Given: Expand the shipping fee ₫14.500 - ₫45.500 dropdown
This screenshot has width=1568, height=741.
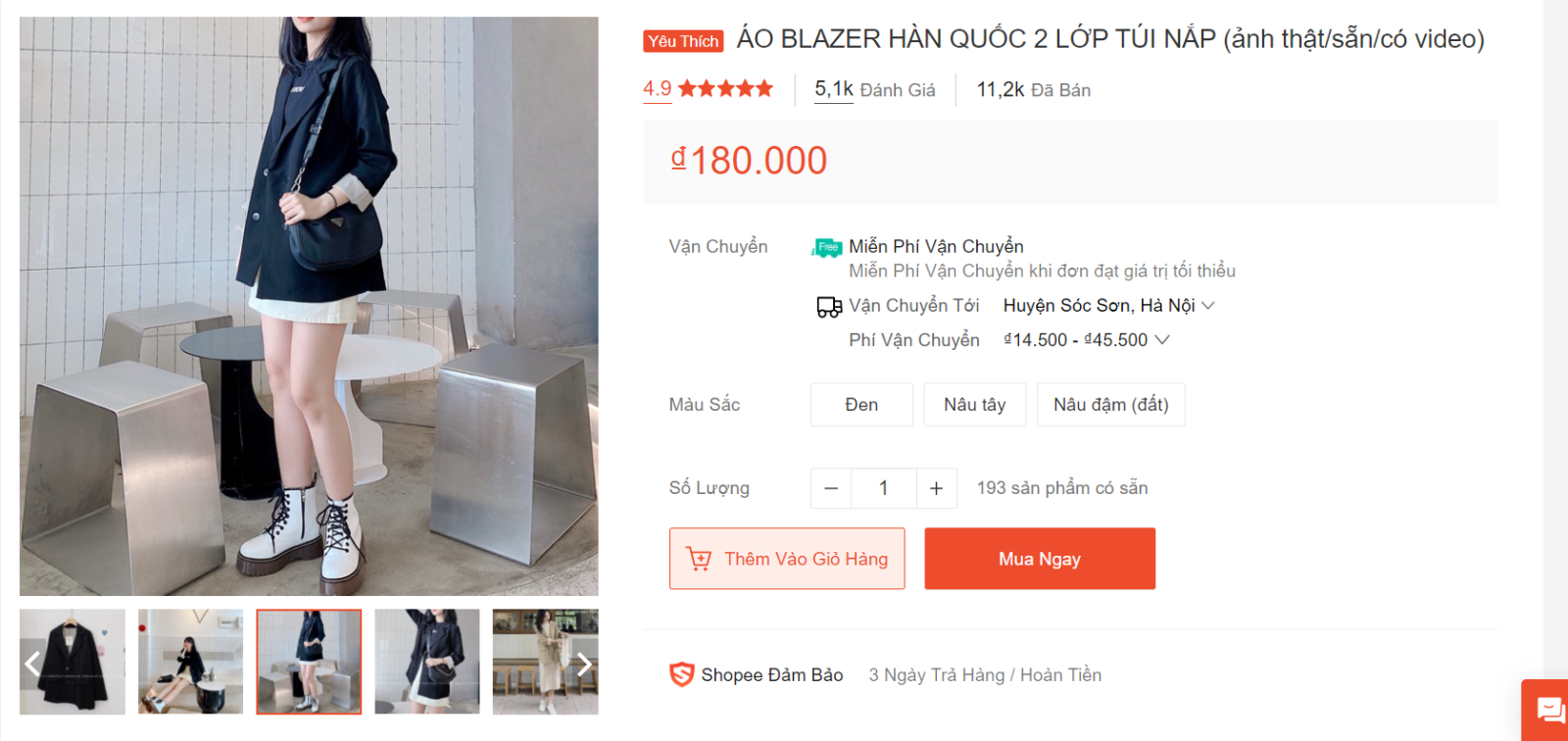Looking at the screenshot, I should click(1087, 340).
